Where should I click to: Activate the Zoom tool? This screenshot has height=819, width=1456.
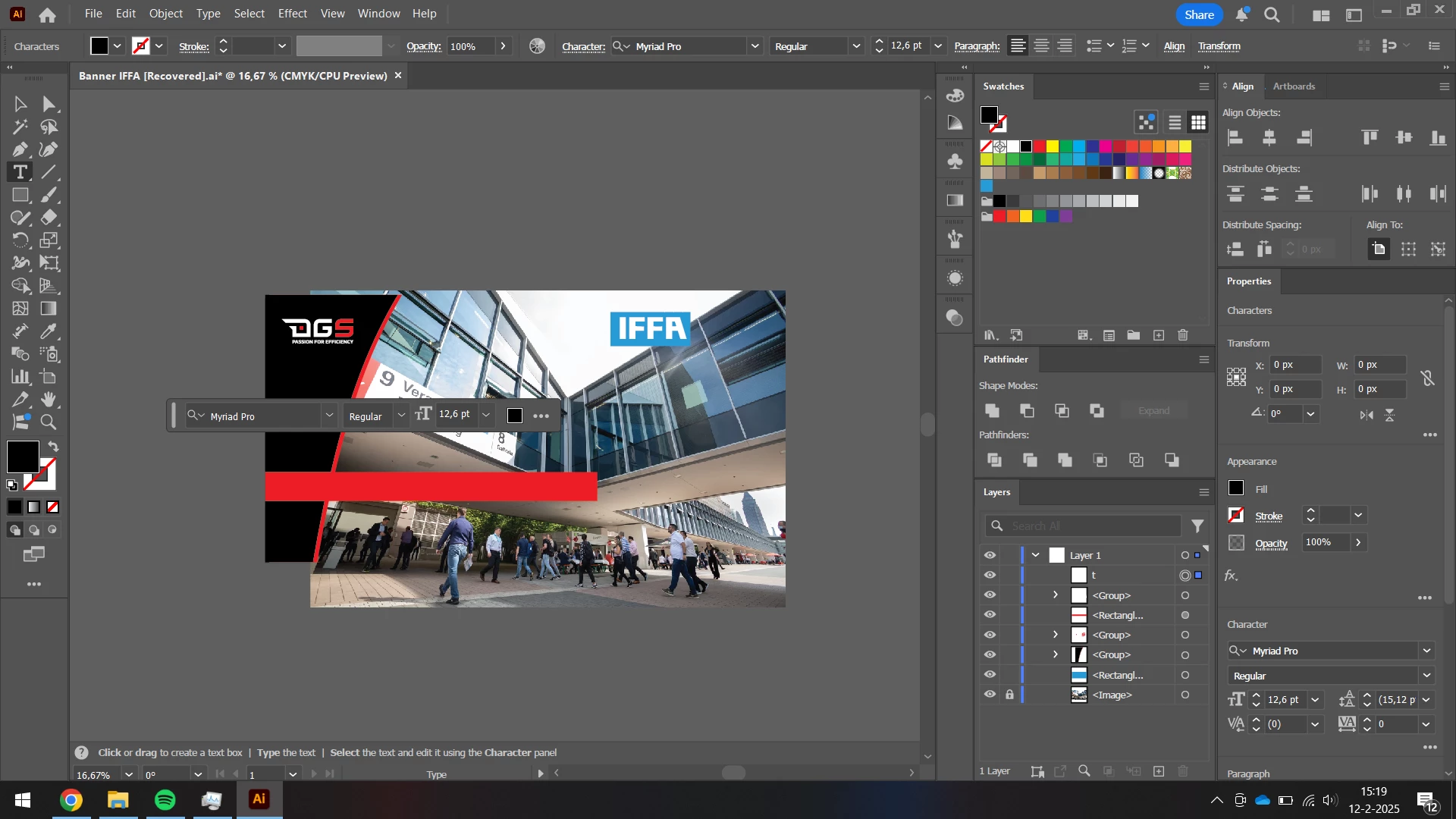49,422
